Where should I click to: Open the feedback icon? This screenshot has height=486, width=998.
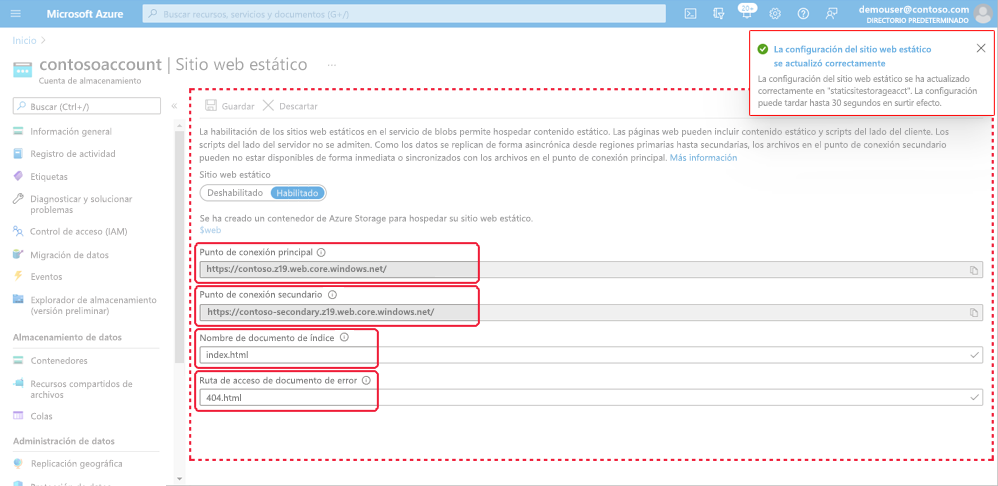(x=831, y=13)
